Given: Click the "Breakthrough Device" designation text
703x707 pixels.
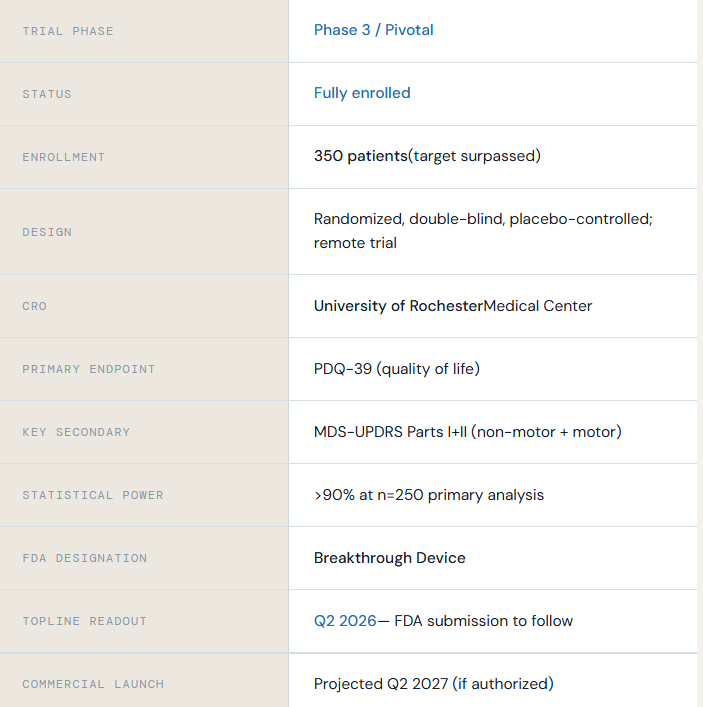Looking at the screenshot, I should tap(389, 558).
